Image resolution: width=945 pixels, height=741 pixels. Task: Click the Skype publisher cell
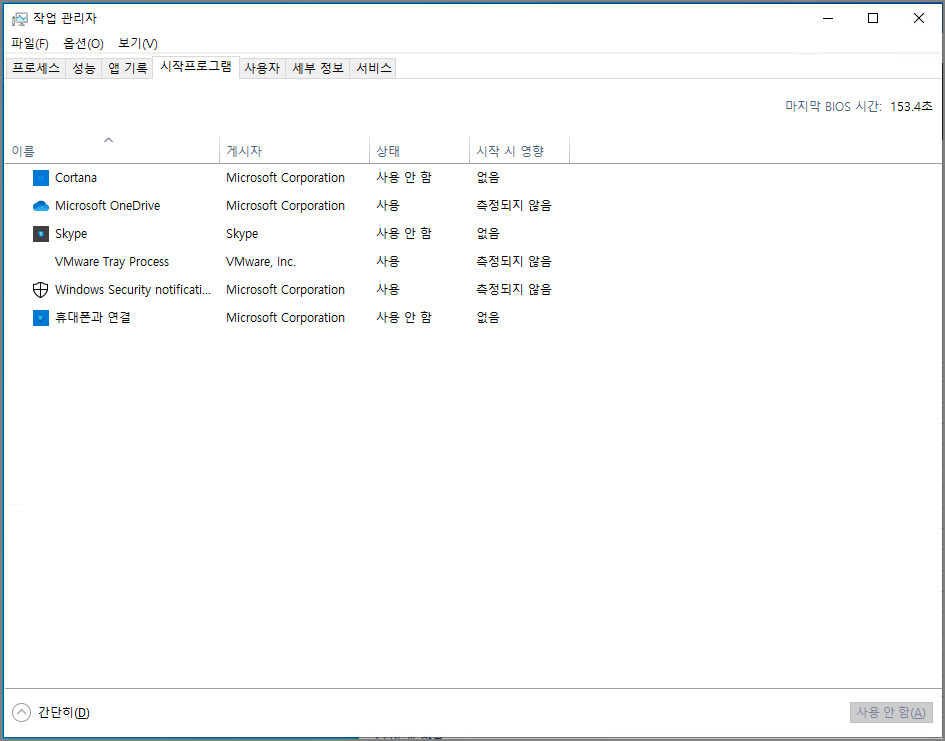tap(242, 234)
